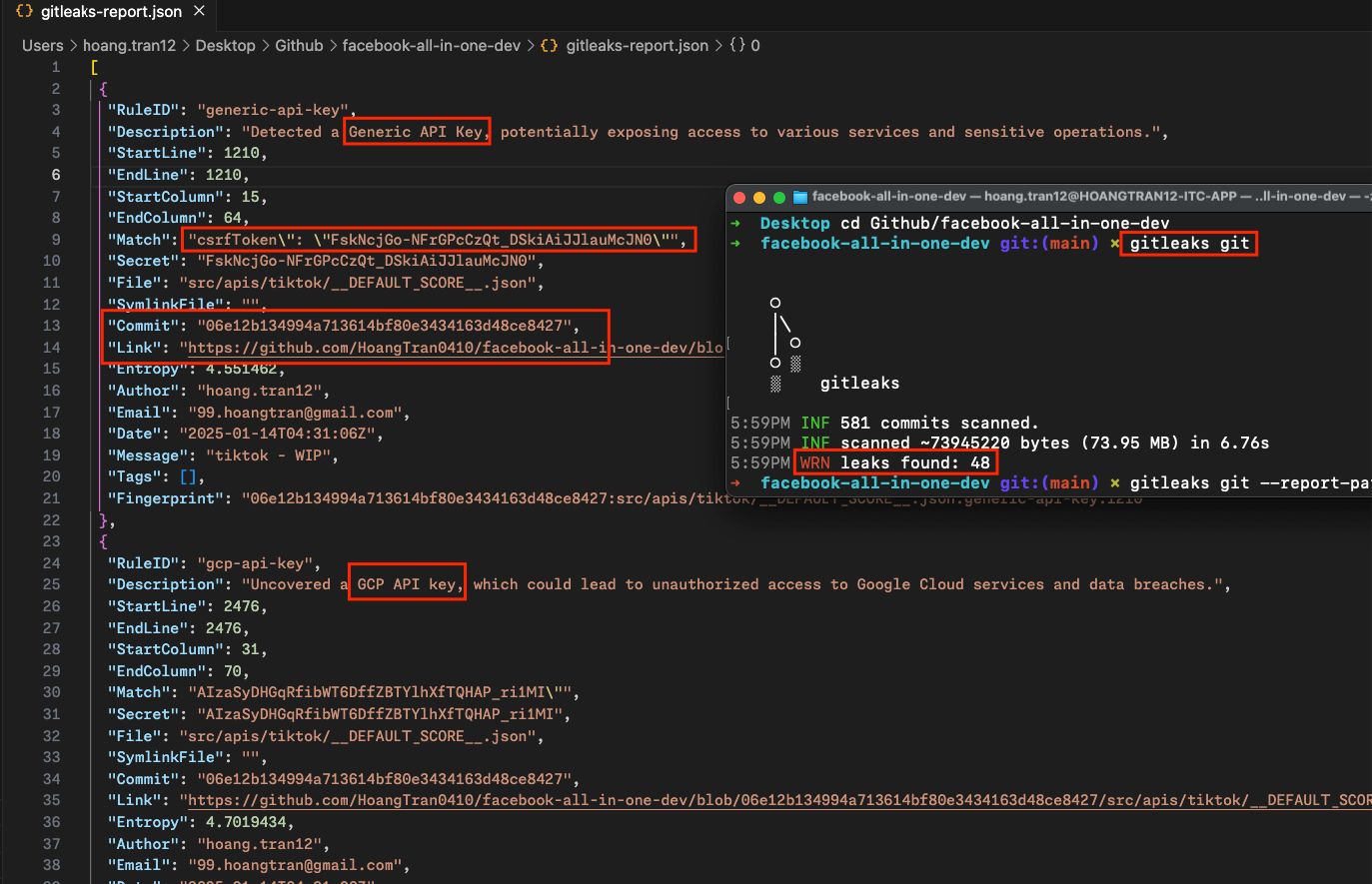
Task: Open the GitHub blob link on line 35
Action: [779, 800]
